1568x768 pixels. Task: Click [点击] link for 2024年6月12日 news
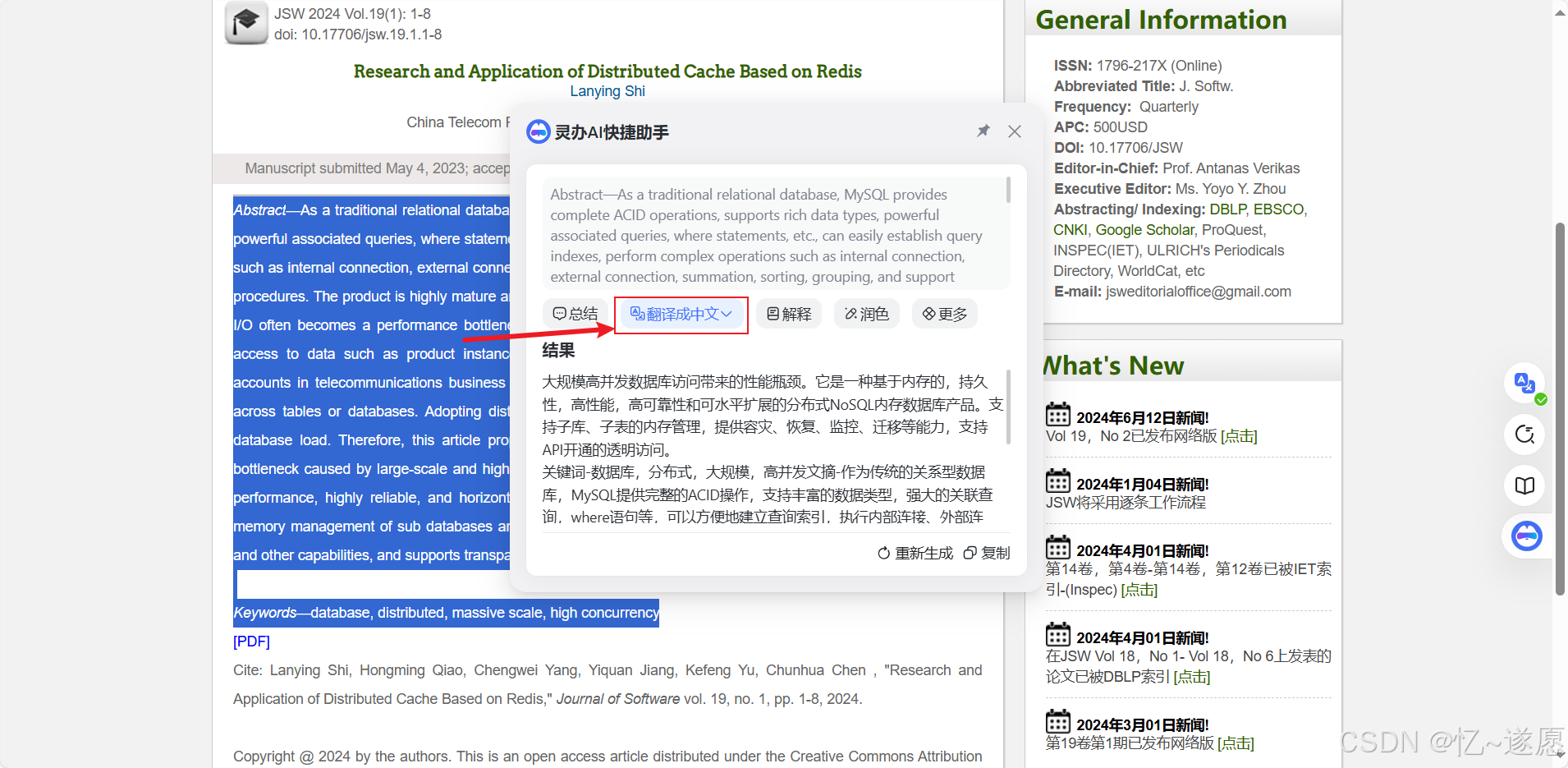(1239, 436)
